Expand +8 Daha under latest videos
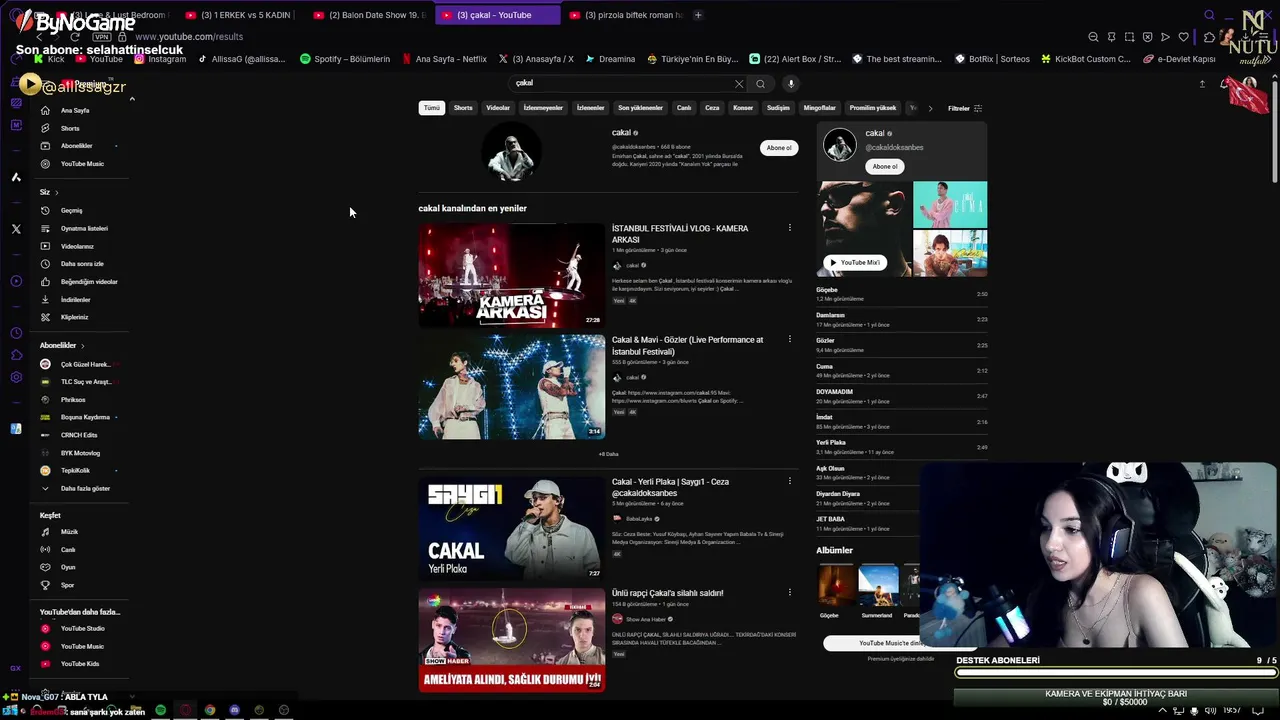1280x720 pixels. (608, 454)
